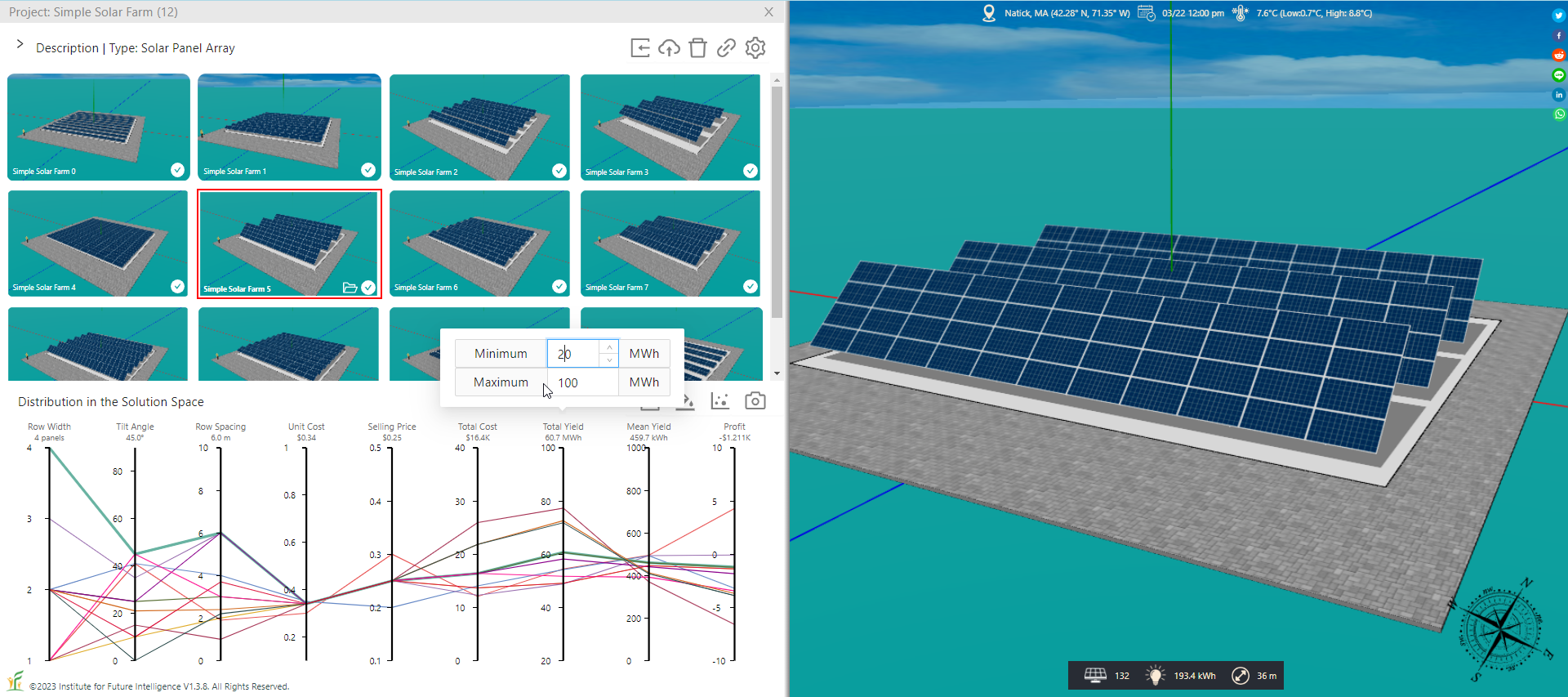1568x697 pixels.
Task: Toggle checkmark on Simple Solar Farm 0
Action: [x=177, y=170]
